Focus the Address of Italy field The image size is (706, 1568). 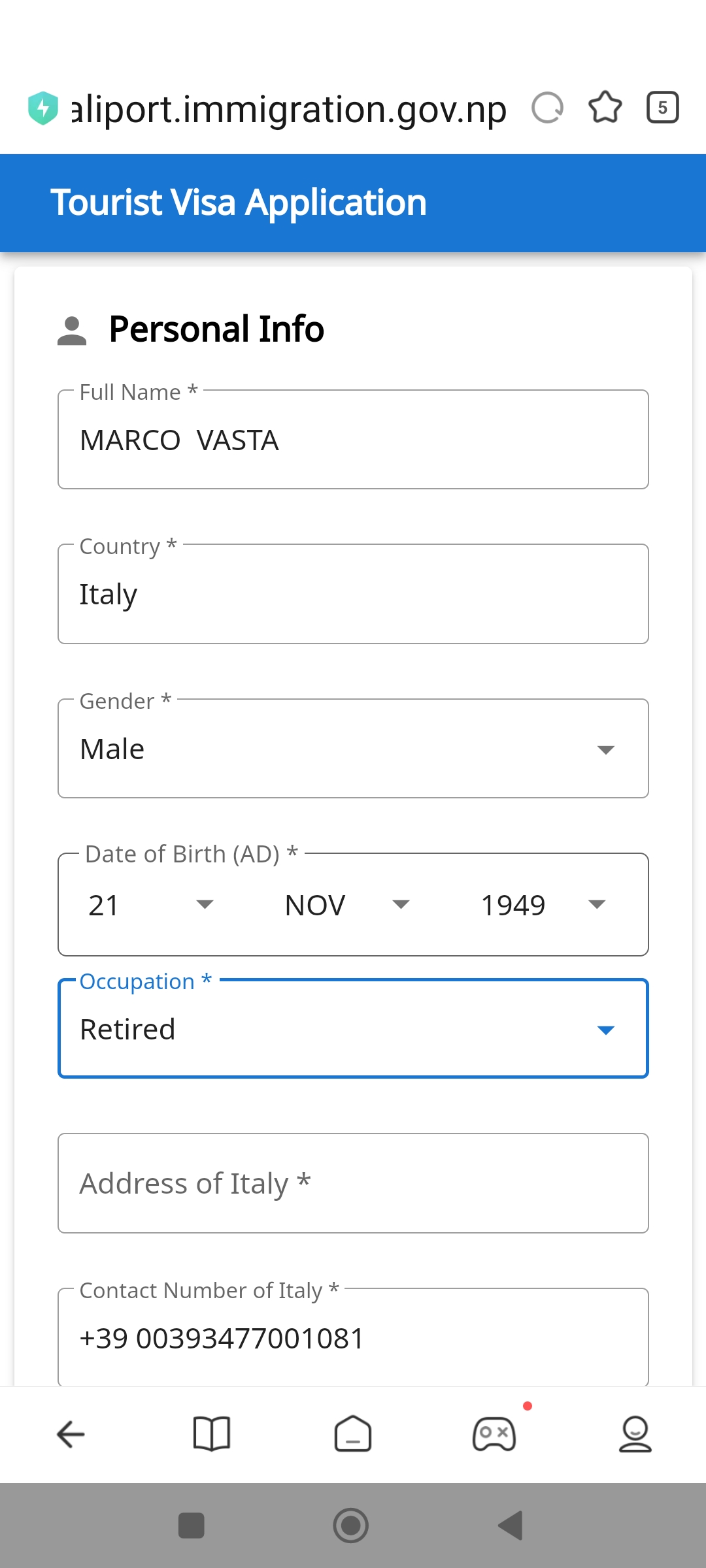[353, 1183]
